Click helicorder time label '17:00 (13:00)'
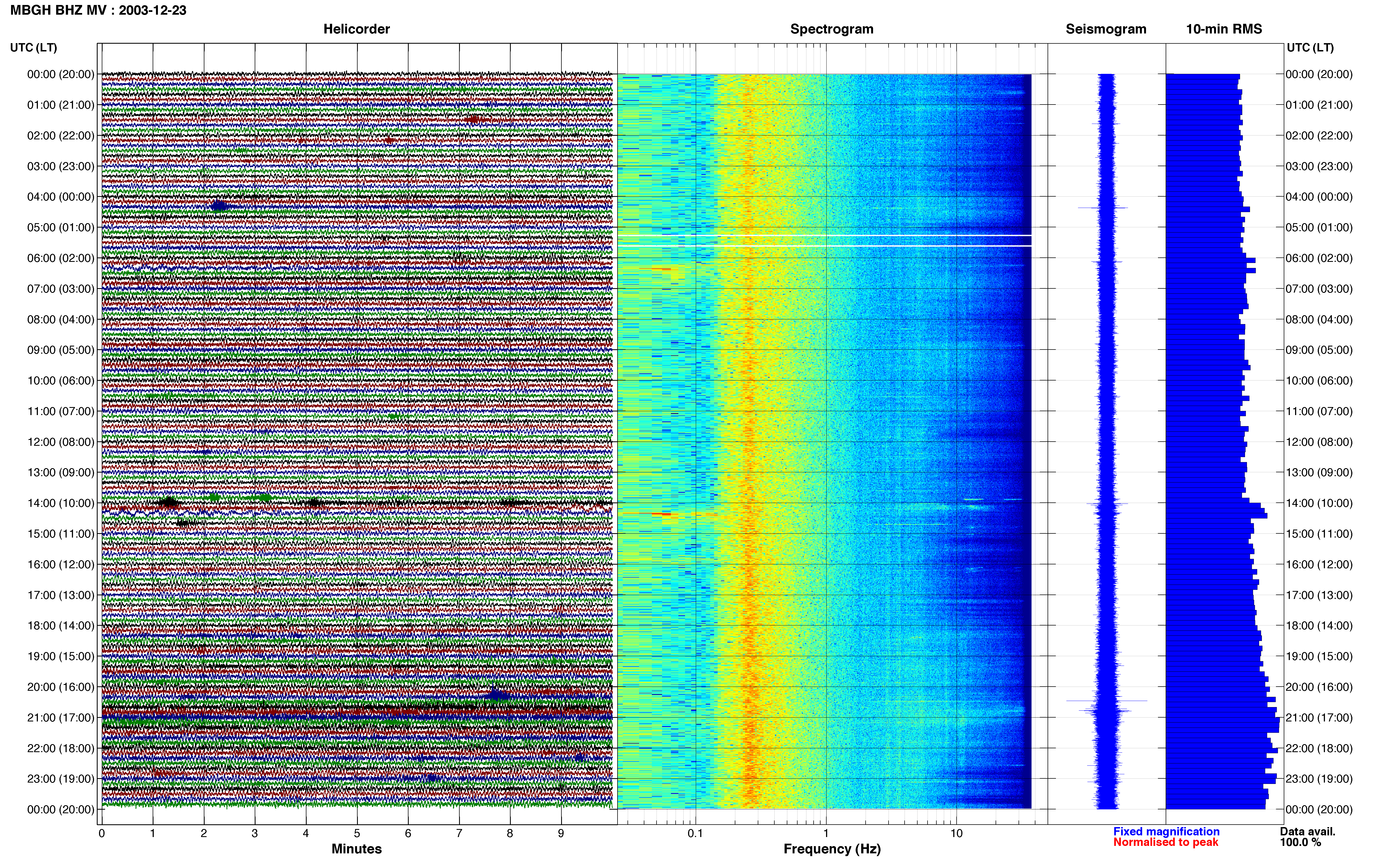 click(60, 595)
